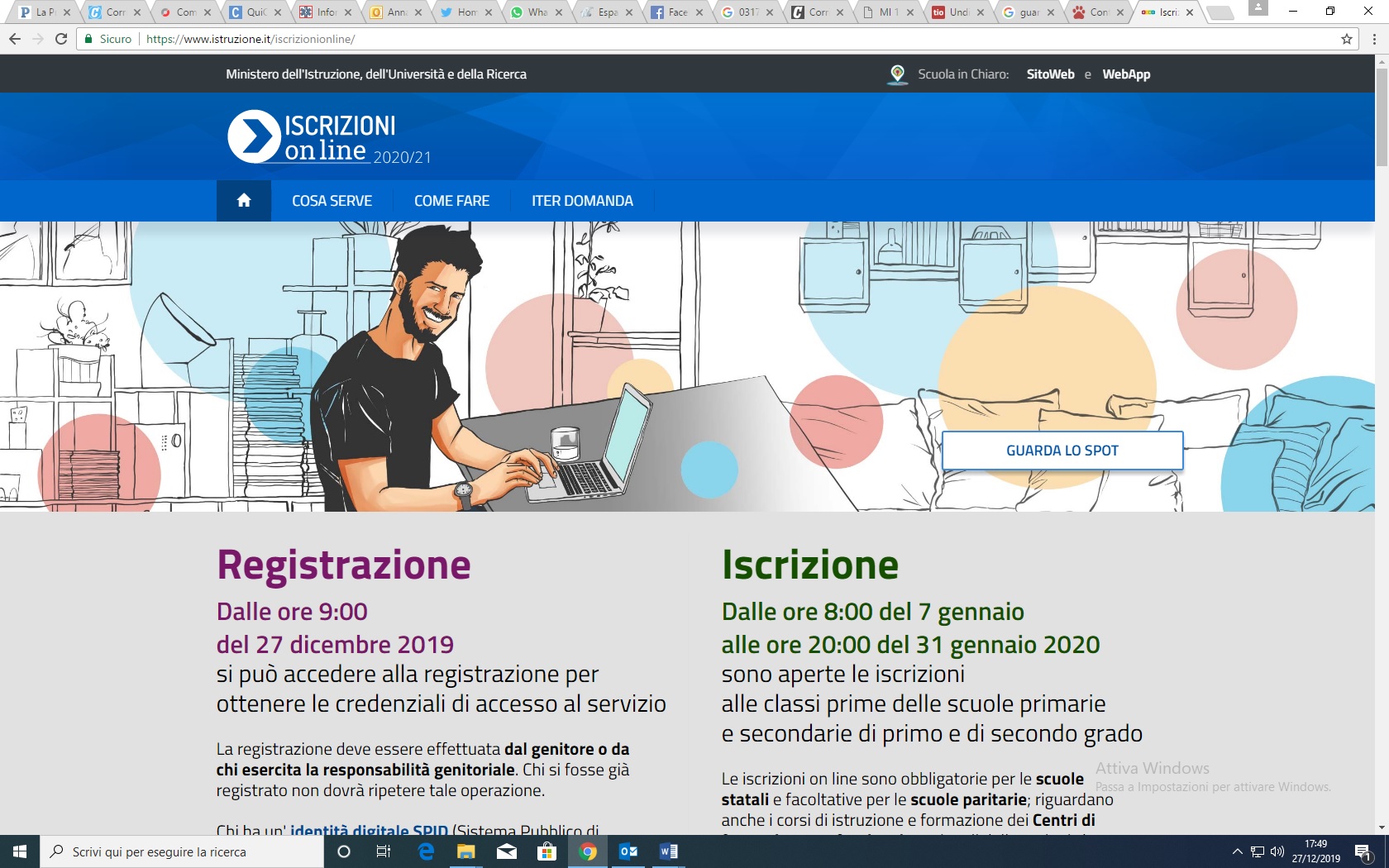Click the Ministero dell'Istruzione header text
1389x868 pixels.
click(x=376, y=74)
